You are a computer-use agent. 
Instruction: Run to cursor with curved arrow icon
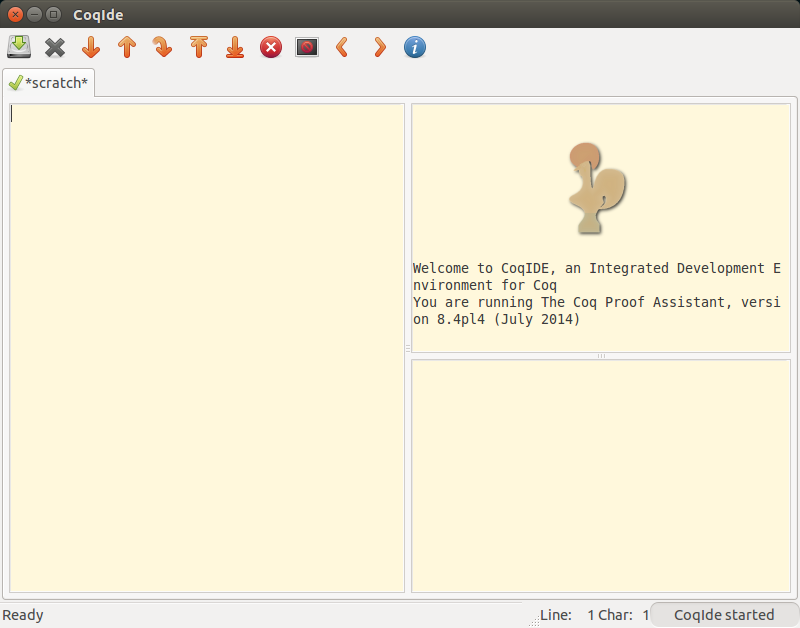point(162,47)
